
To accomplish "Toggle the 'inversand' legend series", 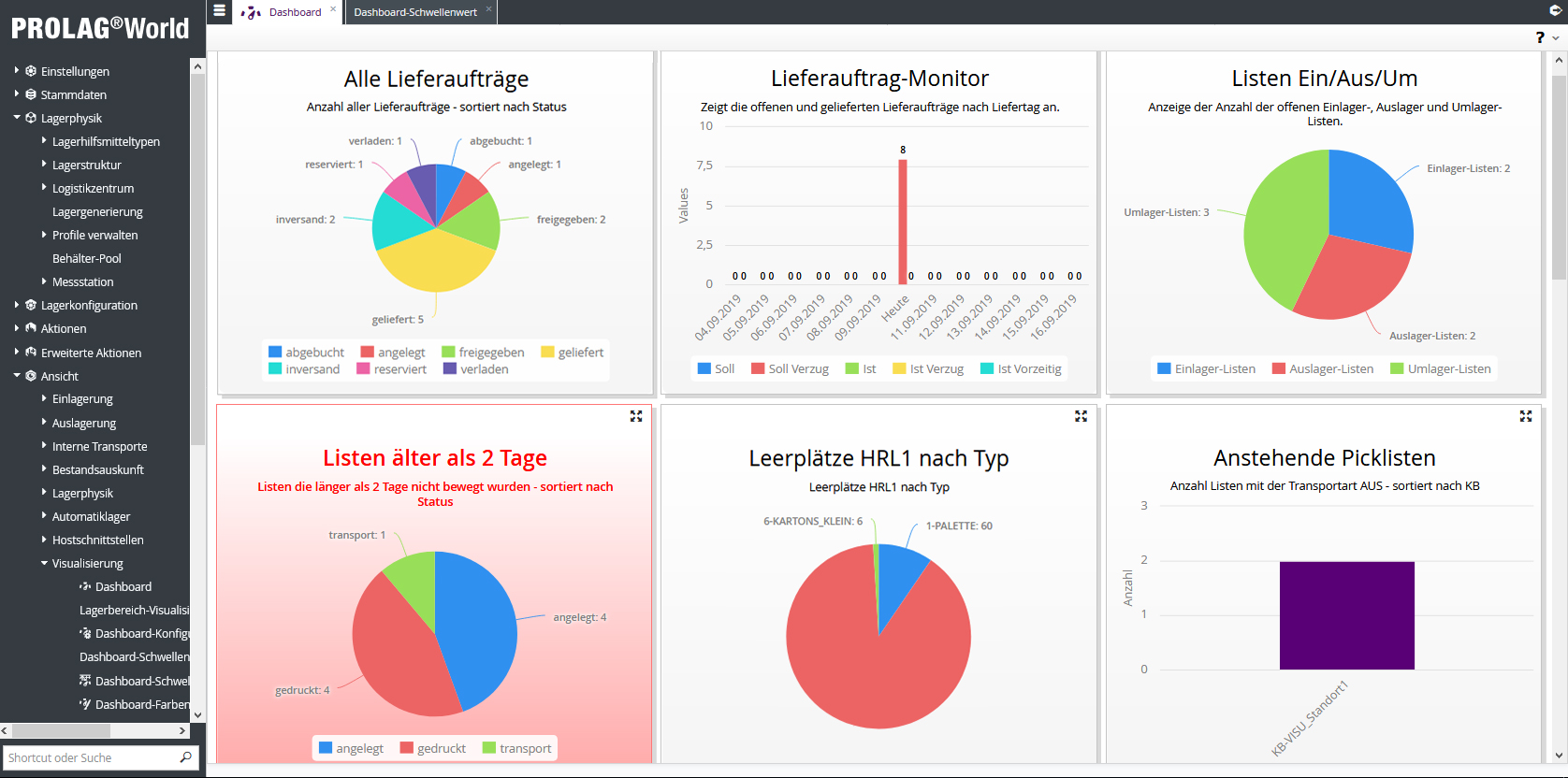I will point(304,369).
